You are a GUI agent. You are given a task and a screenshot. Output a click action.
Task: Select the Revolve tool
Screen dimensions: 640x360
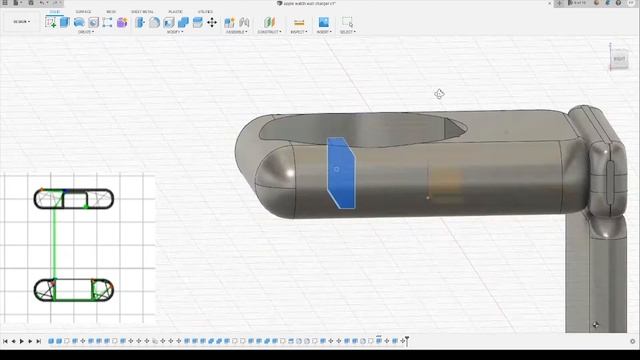(x=79, y=22)
